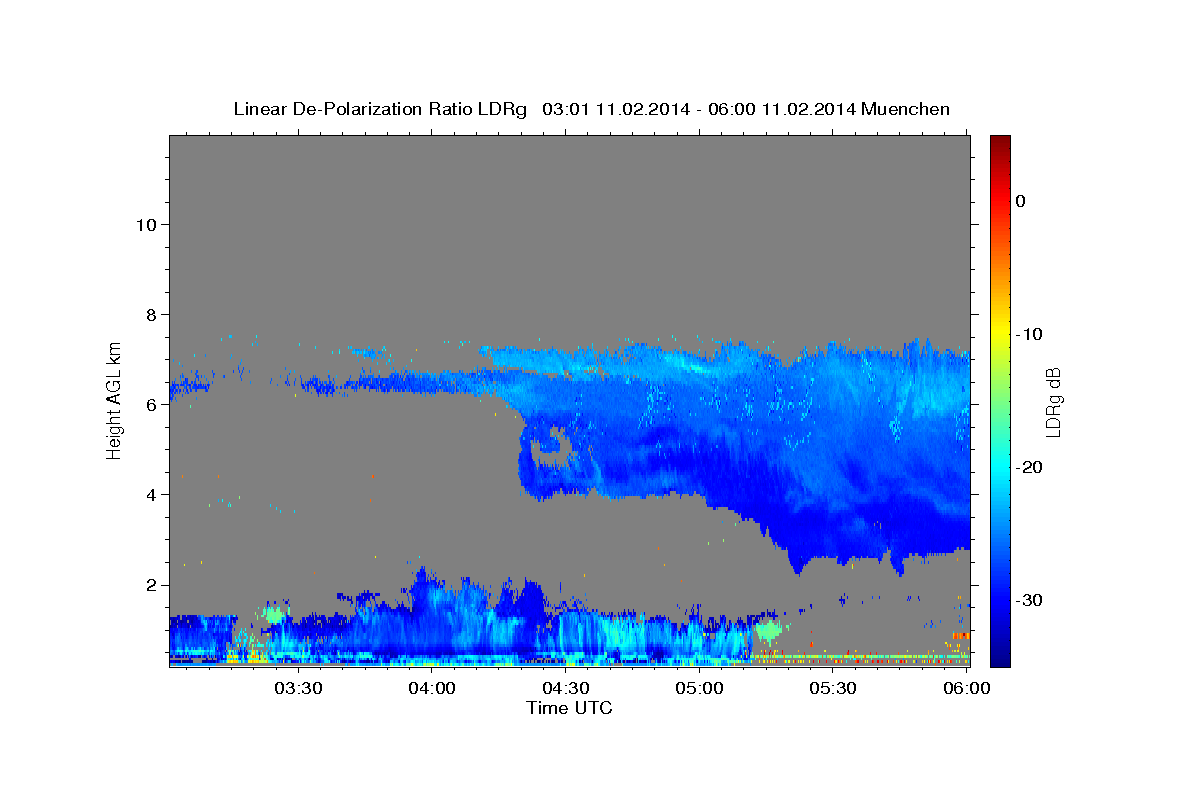
Task: Click the "Time UTC" axis label
Action: [569, 708]
